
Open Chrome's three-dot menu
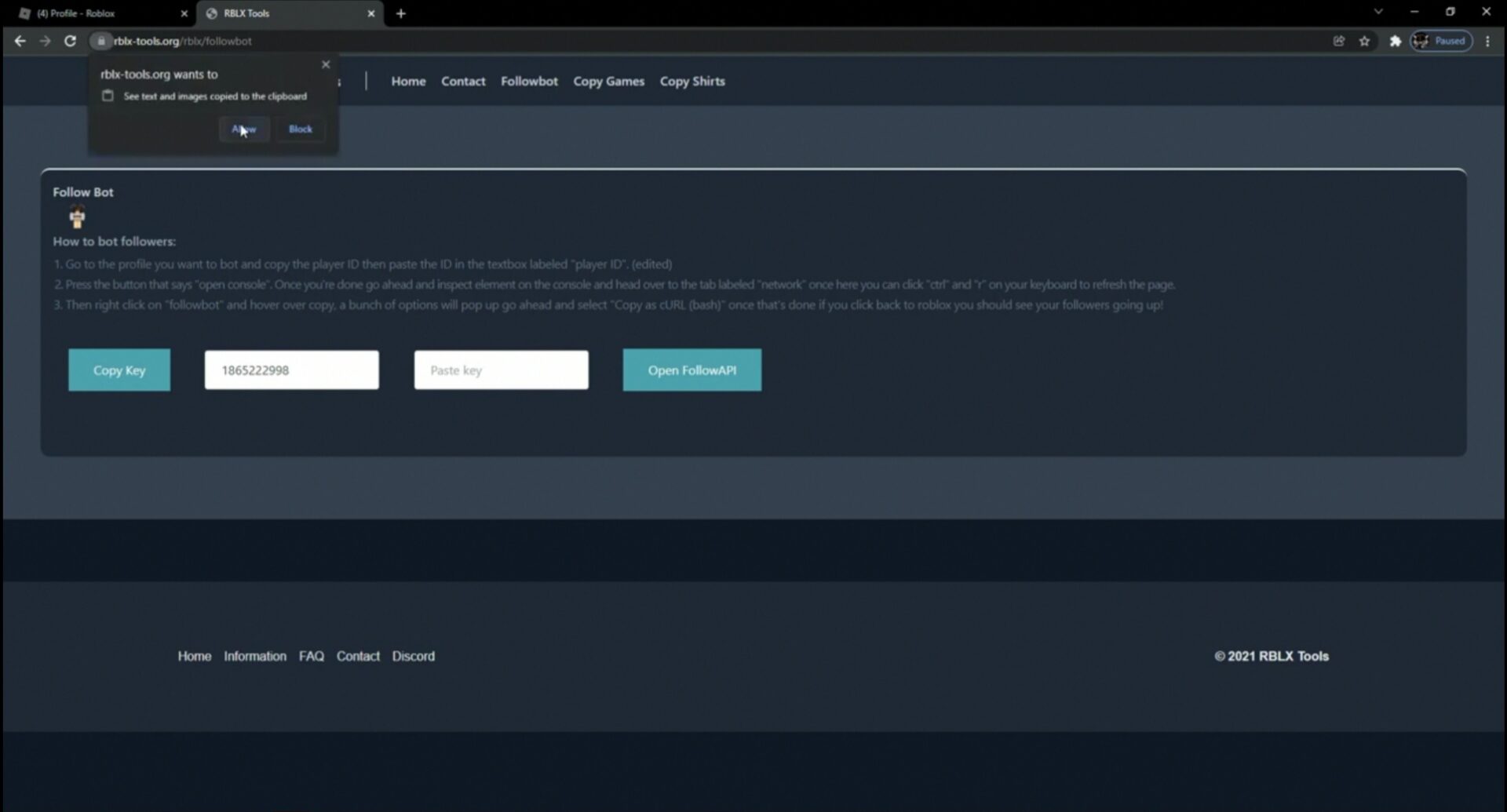1487,41
